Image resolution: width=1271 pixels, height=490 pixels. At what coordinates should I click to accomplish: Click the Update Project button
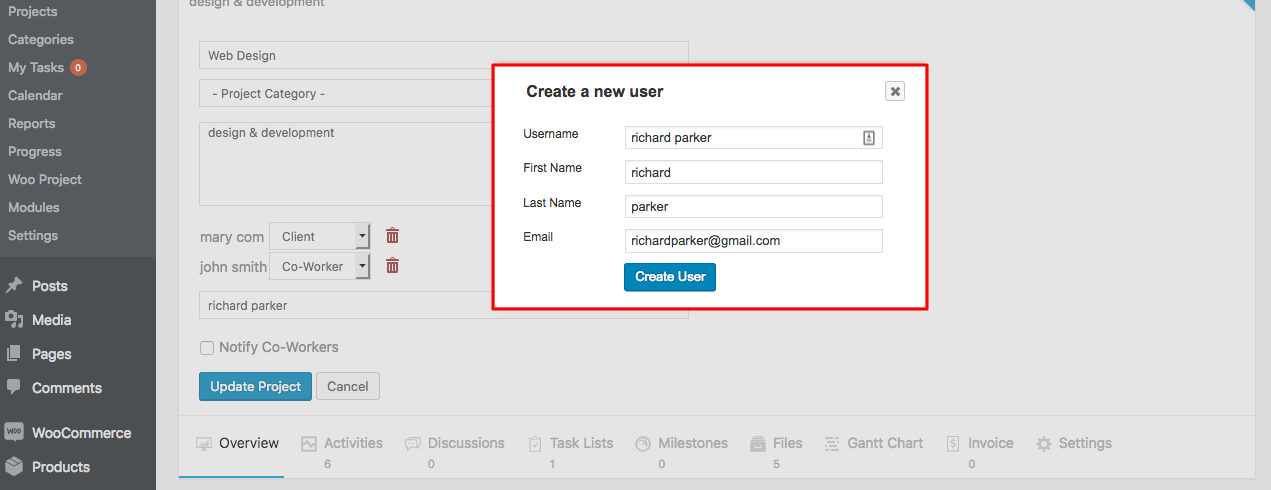click(x=255, y=386)
